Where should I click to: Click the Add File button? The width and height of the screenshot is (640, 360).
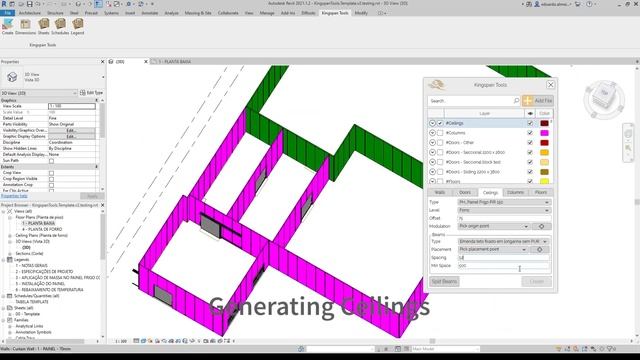538,100
